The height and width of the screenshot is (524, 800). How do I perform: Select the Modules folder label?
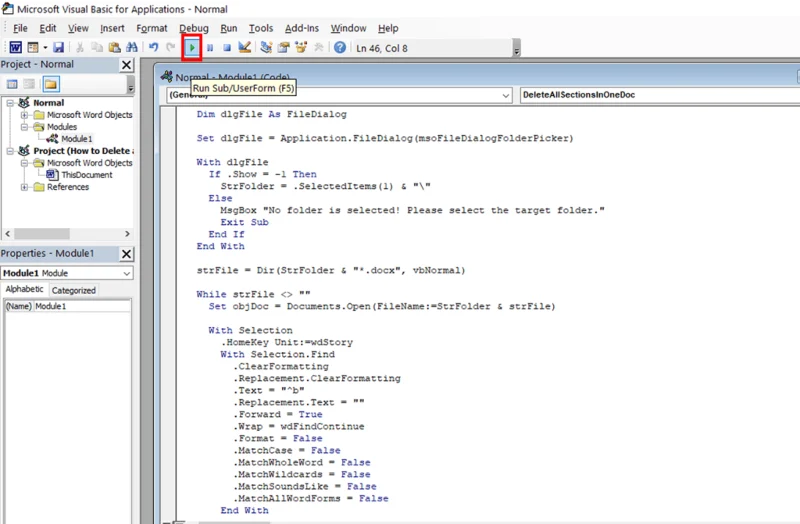click(x=62, y=127)
